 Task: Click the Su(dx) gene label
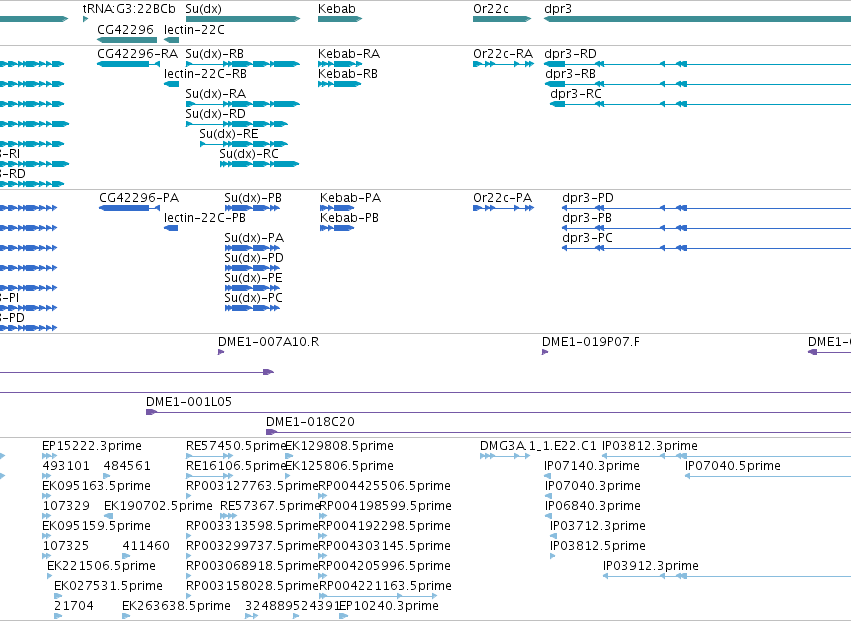204,9
